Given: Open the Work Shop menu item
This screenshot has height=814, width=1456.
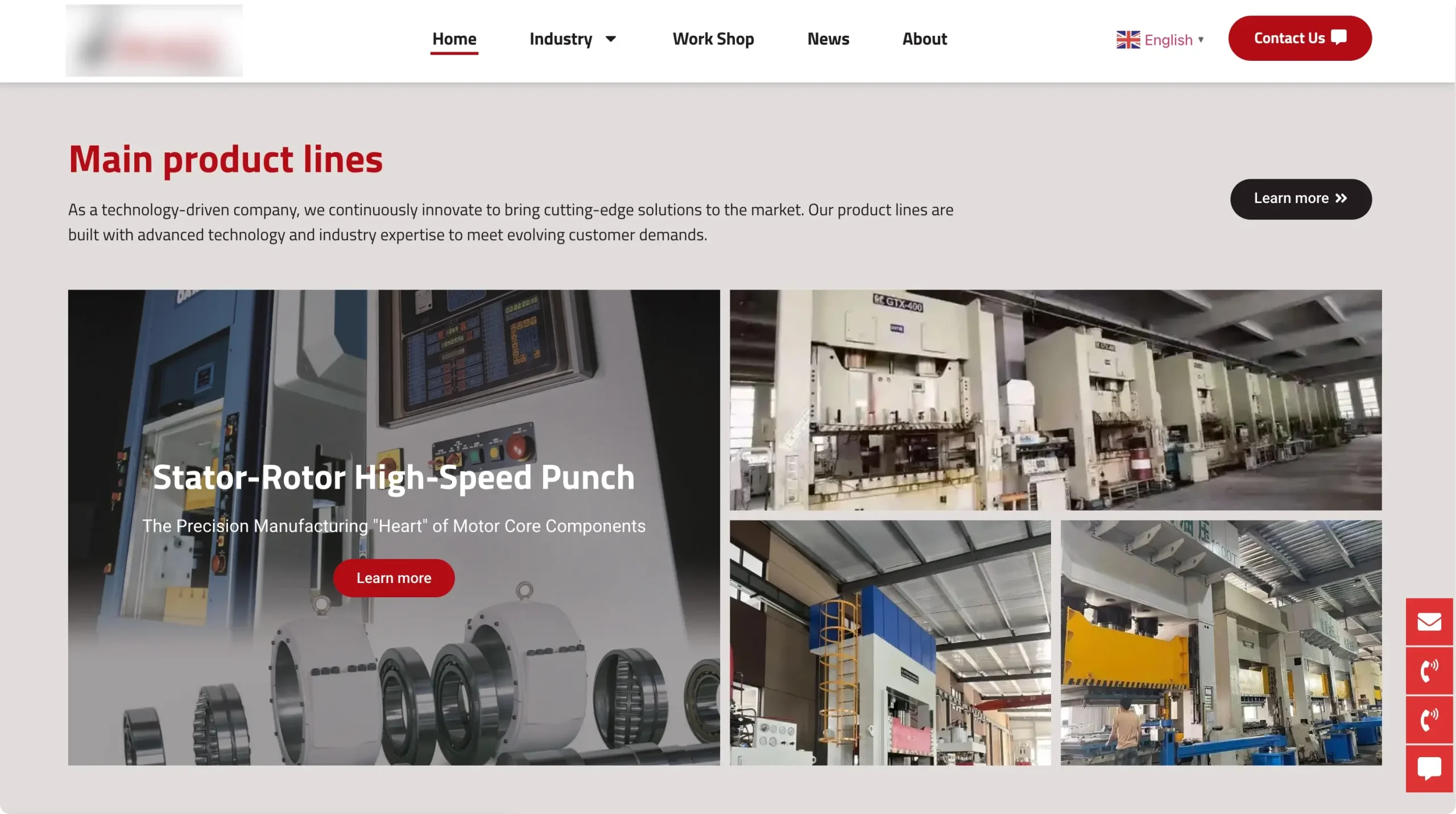Looking at the screenshot, I should coord(713,39).
